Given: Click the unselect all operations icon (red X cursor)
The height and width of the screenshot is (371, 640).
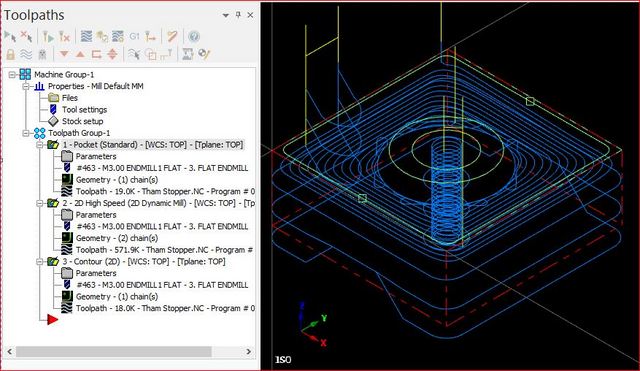Looking at the screenshot, I should pos(27,36).
